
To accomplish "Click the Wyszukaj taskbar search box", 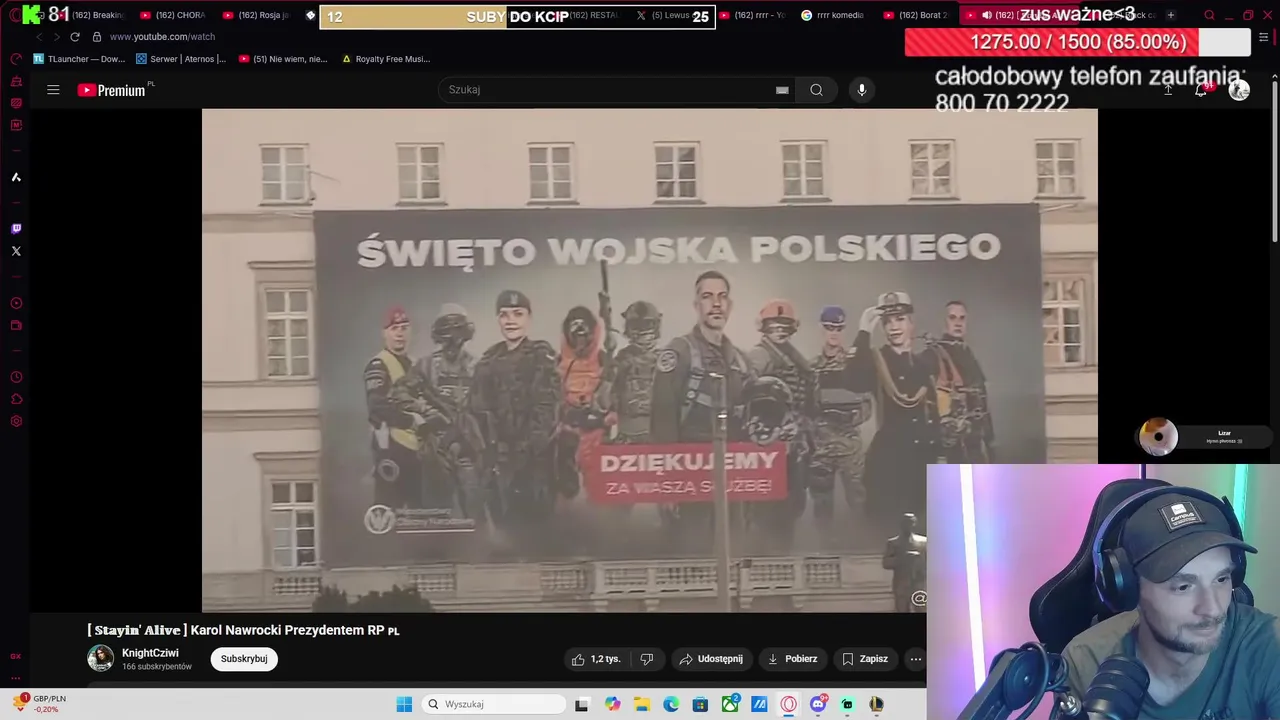I will (x=494, y=704).
